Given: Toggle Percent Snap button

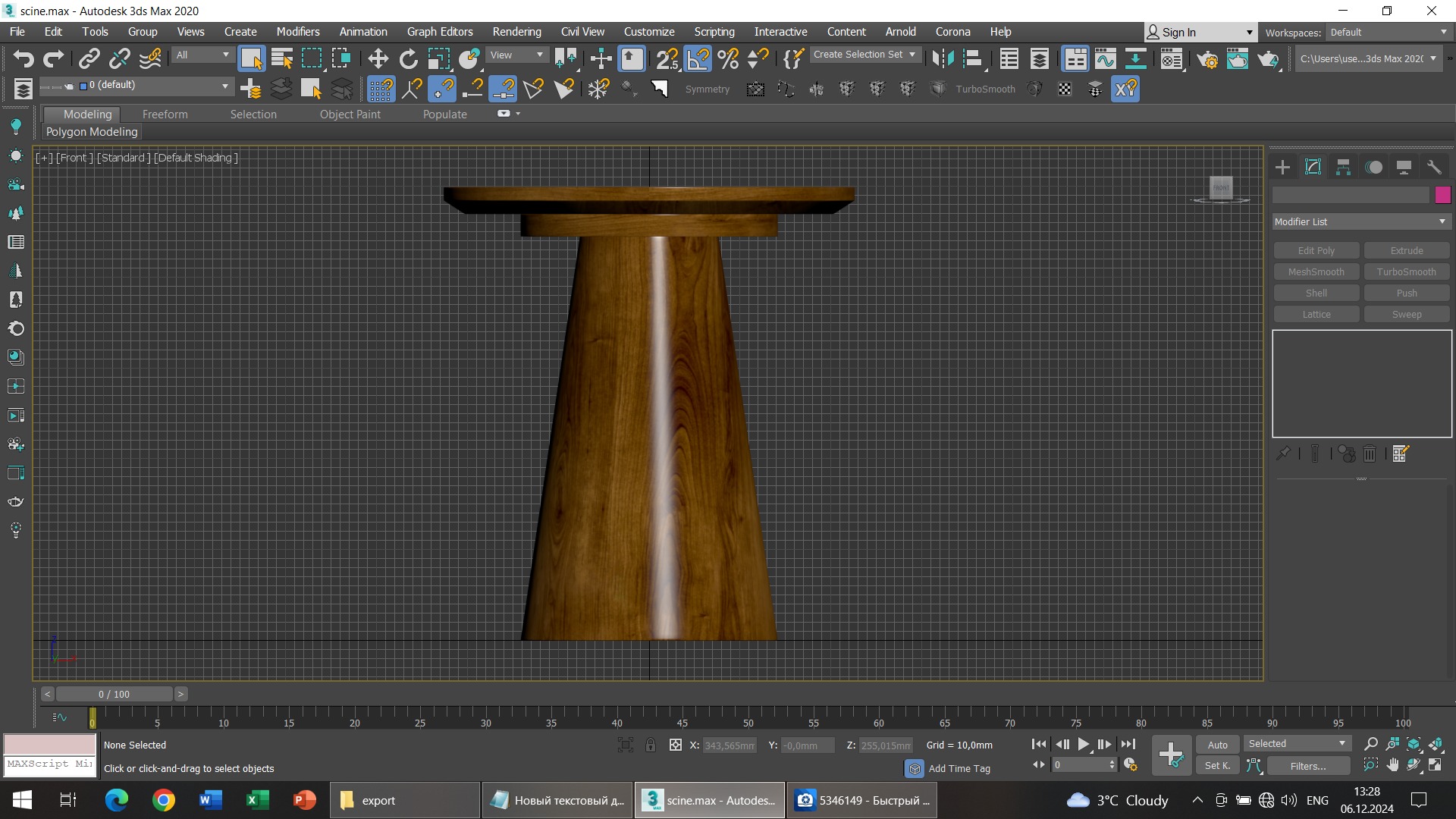Looking at the screenshot, I should click(x=728, y=58).
